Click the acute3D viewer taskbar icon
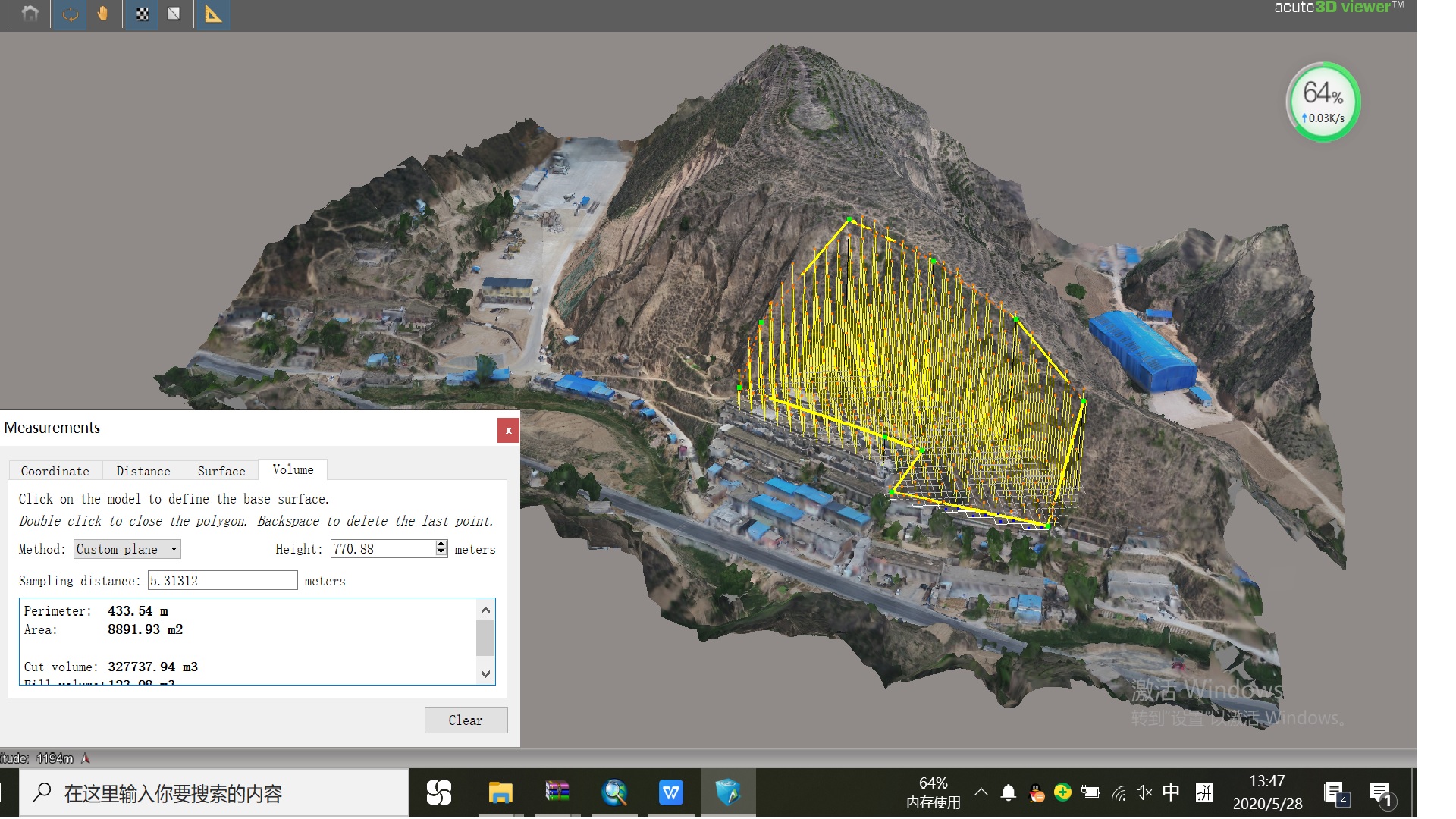Screen dimensions: 1456x819 pyautogui.click(x=727, y=793)
